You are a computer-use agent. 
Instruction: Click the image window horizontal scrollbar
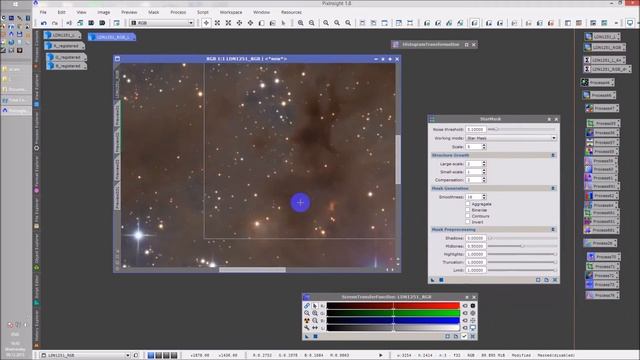pyautogui.click(x=252, y=269)
